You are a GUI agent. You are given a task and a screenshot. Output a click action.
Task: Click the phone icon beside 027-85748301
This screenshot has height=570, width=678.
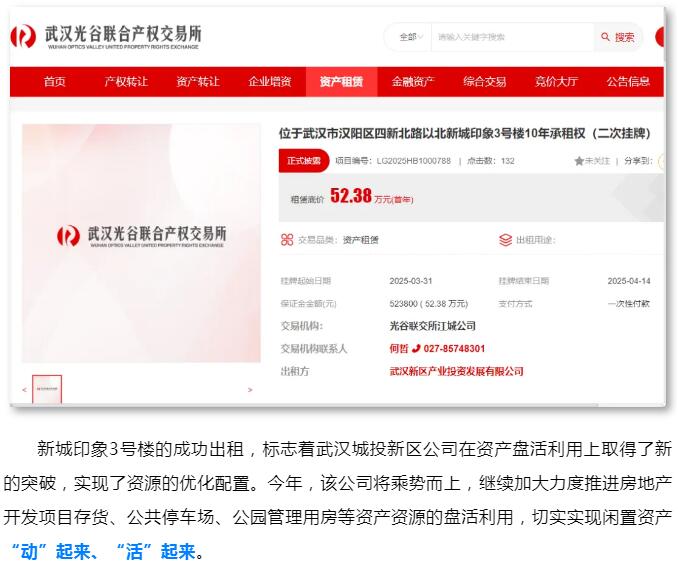(x=416, y=349)
